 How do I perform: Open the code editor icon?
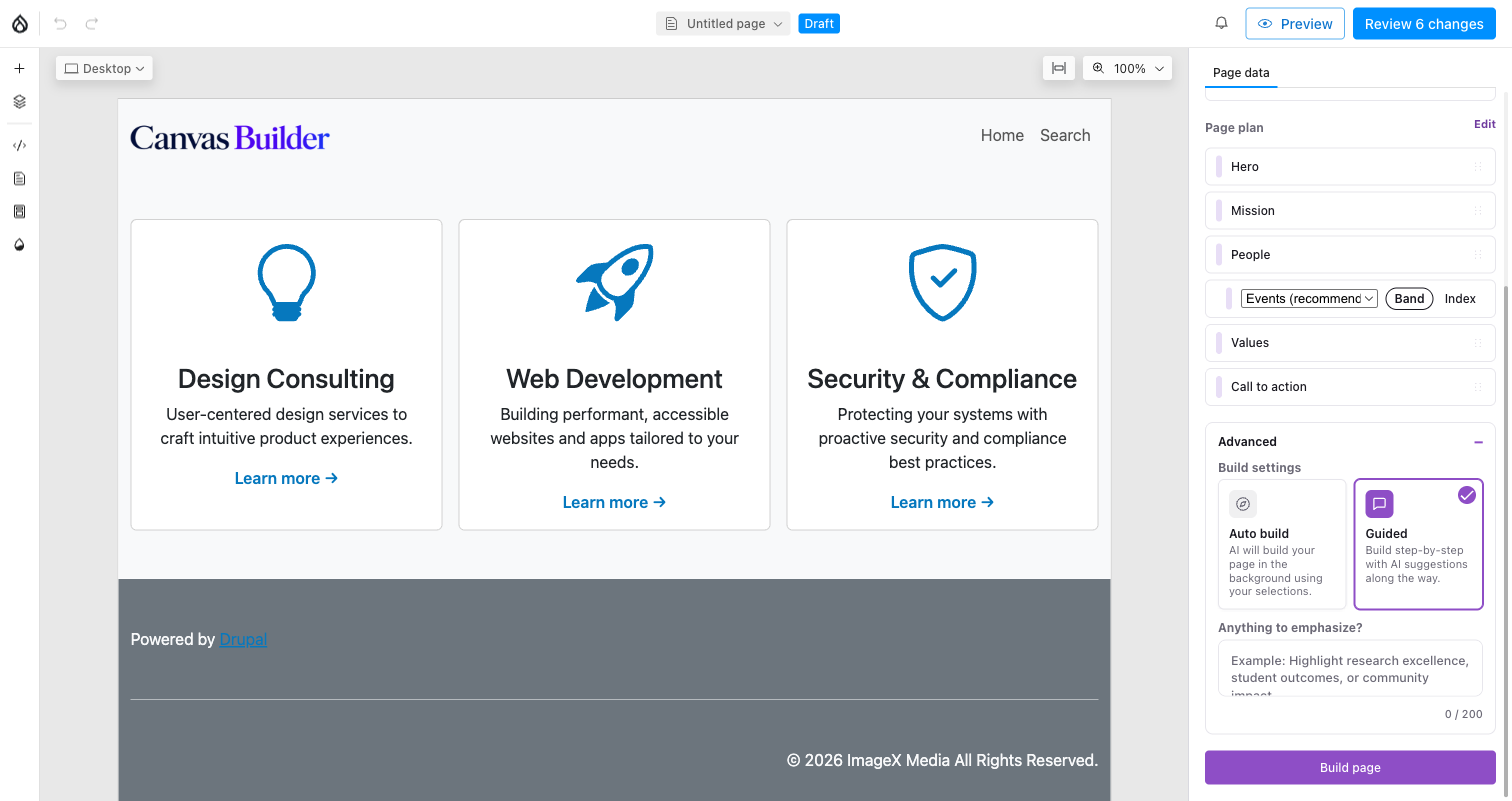point(19,145)
